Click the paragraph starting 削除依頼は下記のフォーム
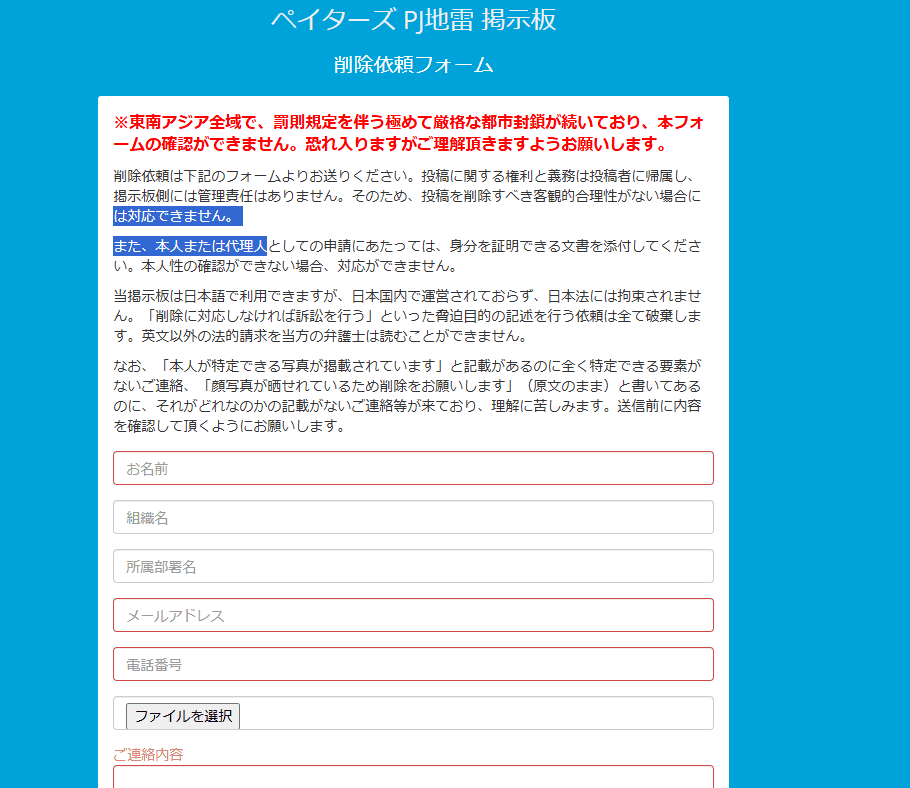Viewport: 910px width, 788px height. point(407,196)
